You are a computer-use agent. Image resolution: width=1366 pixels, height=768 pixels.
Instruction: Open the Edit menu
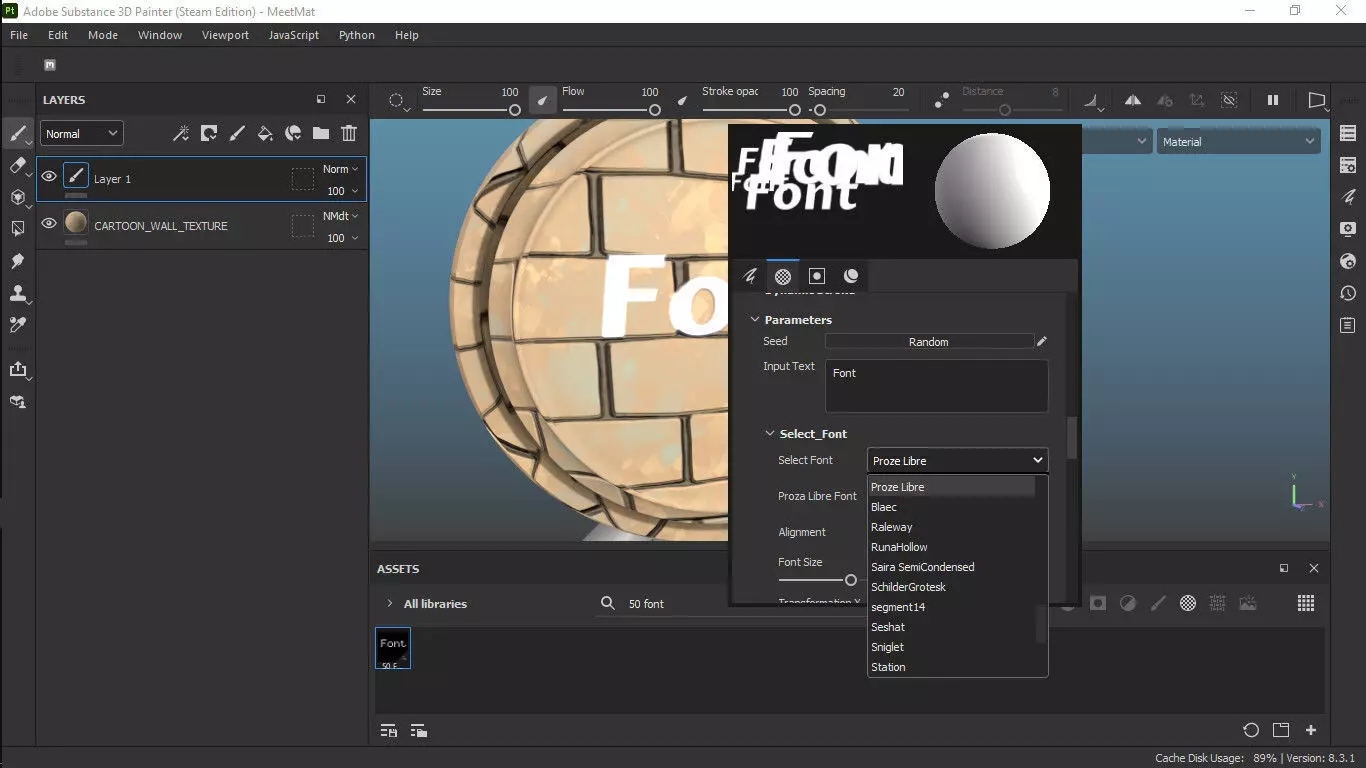(58, 35)
